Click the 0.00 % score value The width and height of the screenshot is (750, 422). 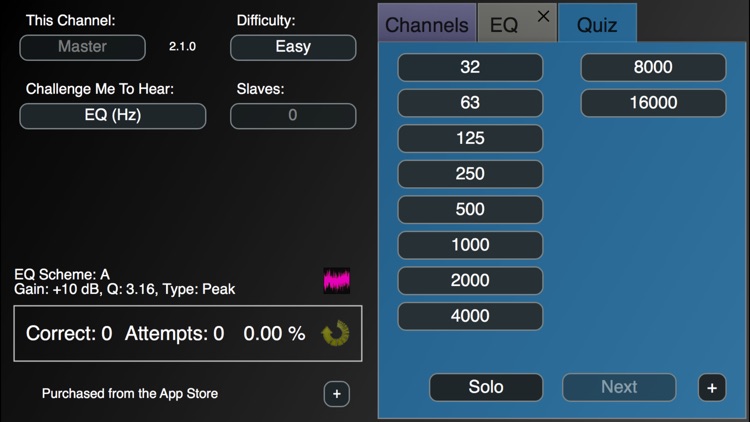pyautogui.click(x=274, y=333)
